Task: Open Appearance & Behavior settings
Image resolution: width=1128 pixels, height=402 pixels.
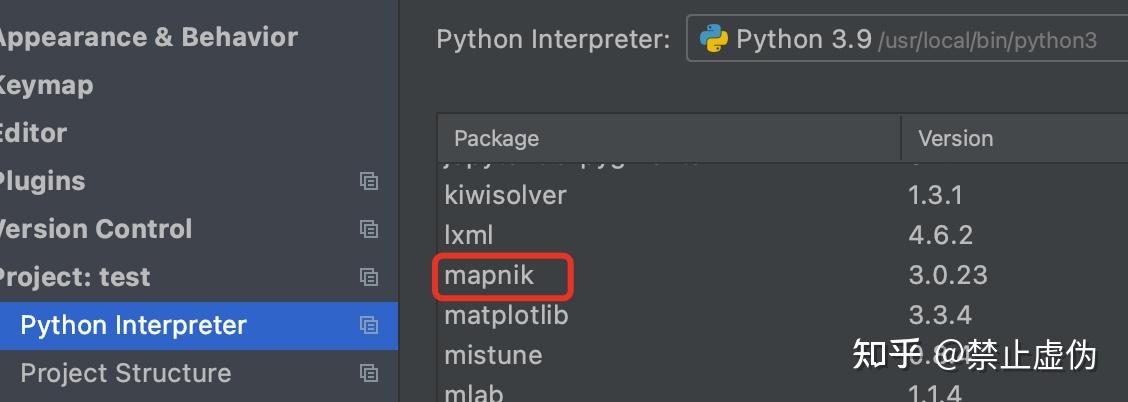Action: point(146,37)
